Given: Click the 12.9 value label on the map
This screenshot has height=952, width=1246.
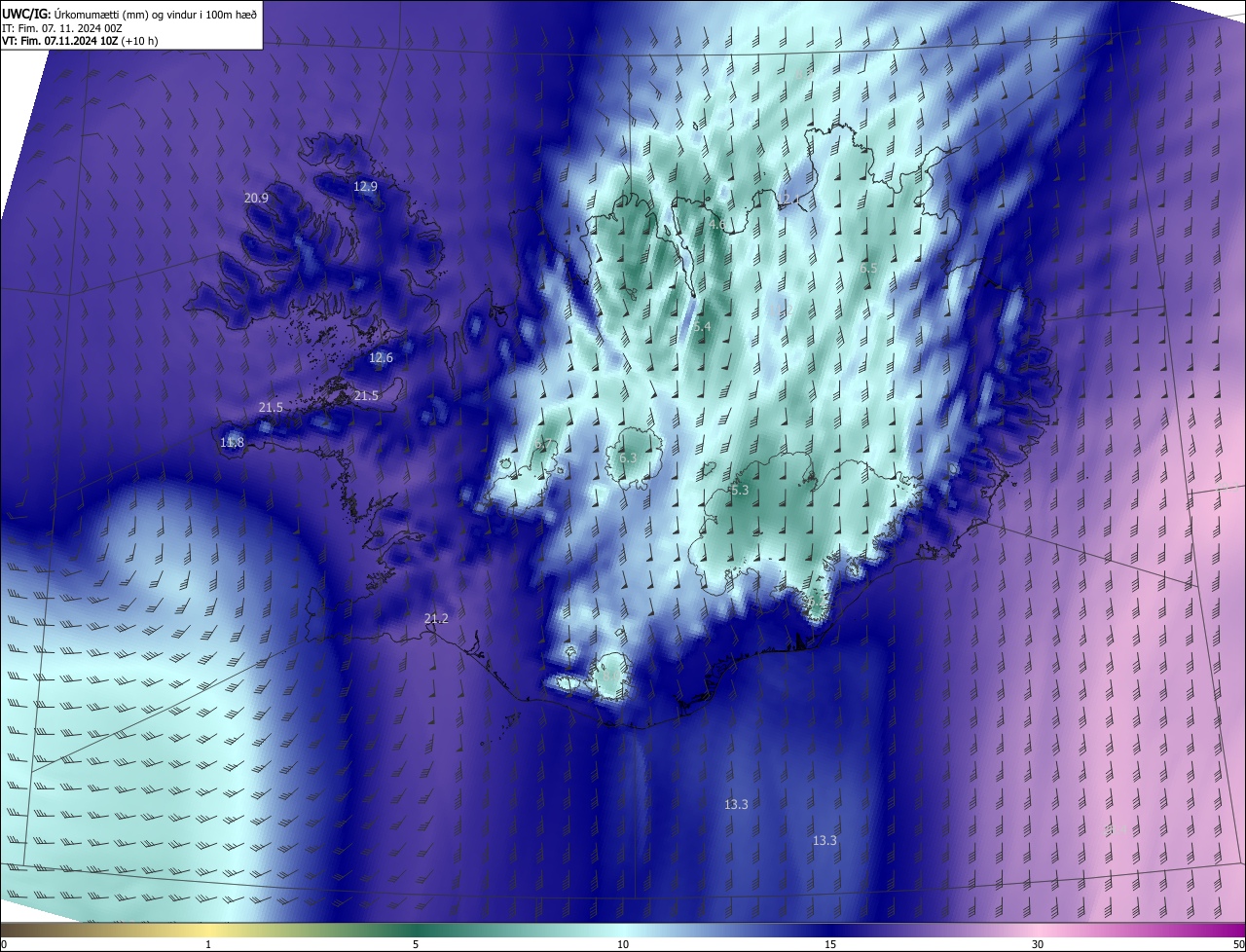Looking at the screenshot, I should [x=365, y=186].
